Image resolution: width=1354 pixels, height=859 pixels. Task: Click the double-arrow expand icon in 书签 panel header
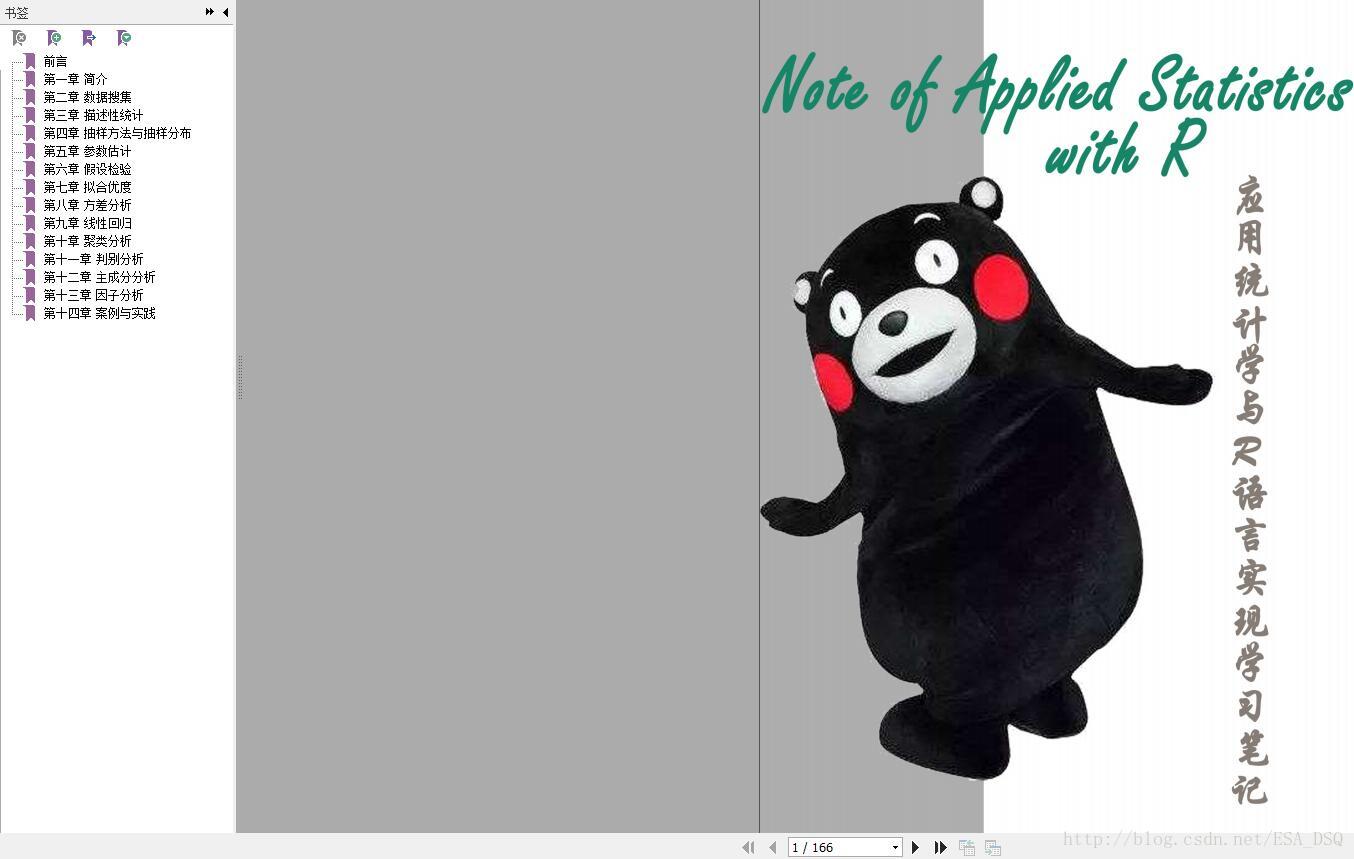210,12
